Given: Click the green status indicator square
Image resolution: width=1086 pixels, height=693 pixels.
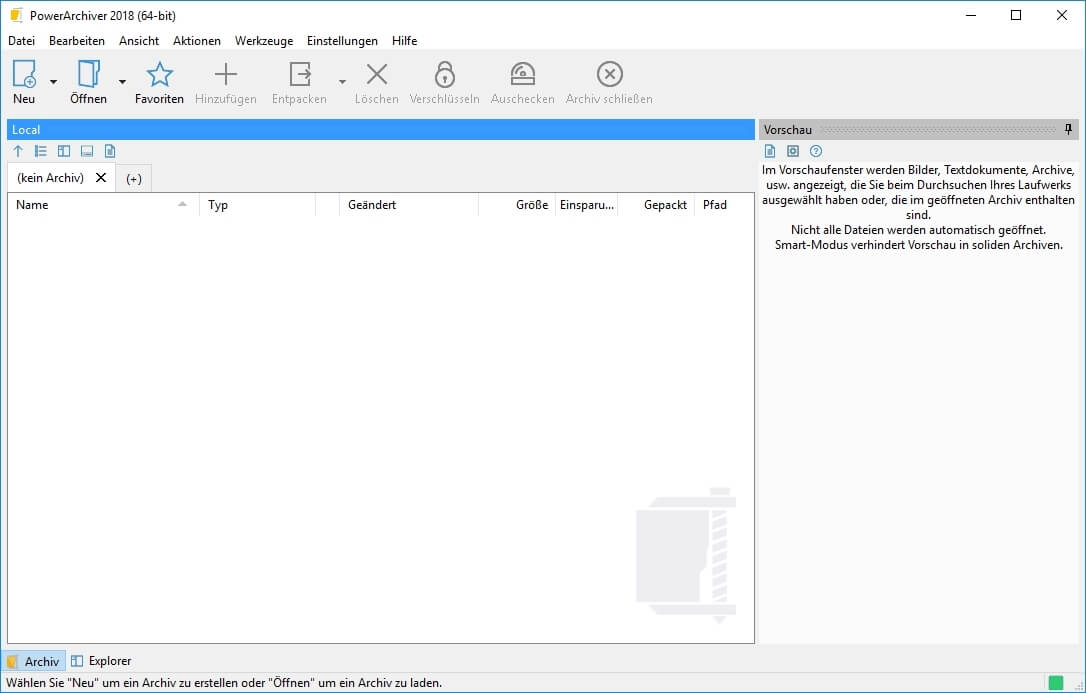Looking at the screenshot, I should click(1055, 683).
